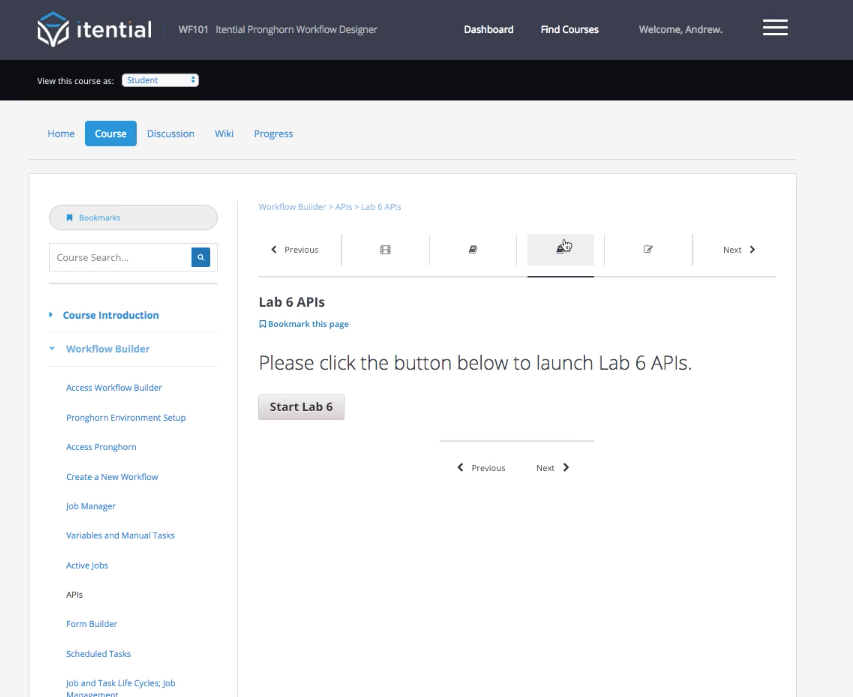This screenshot has height=697, width=853.
Task: Open the video unit film icon
Action: (385, 250)
